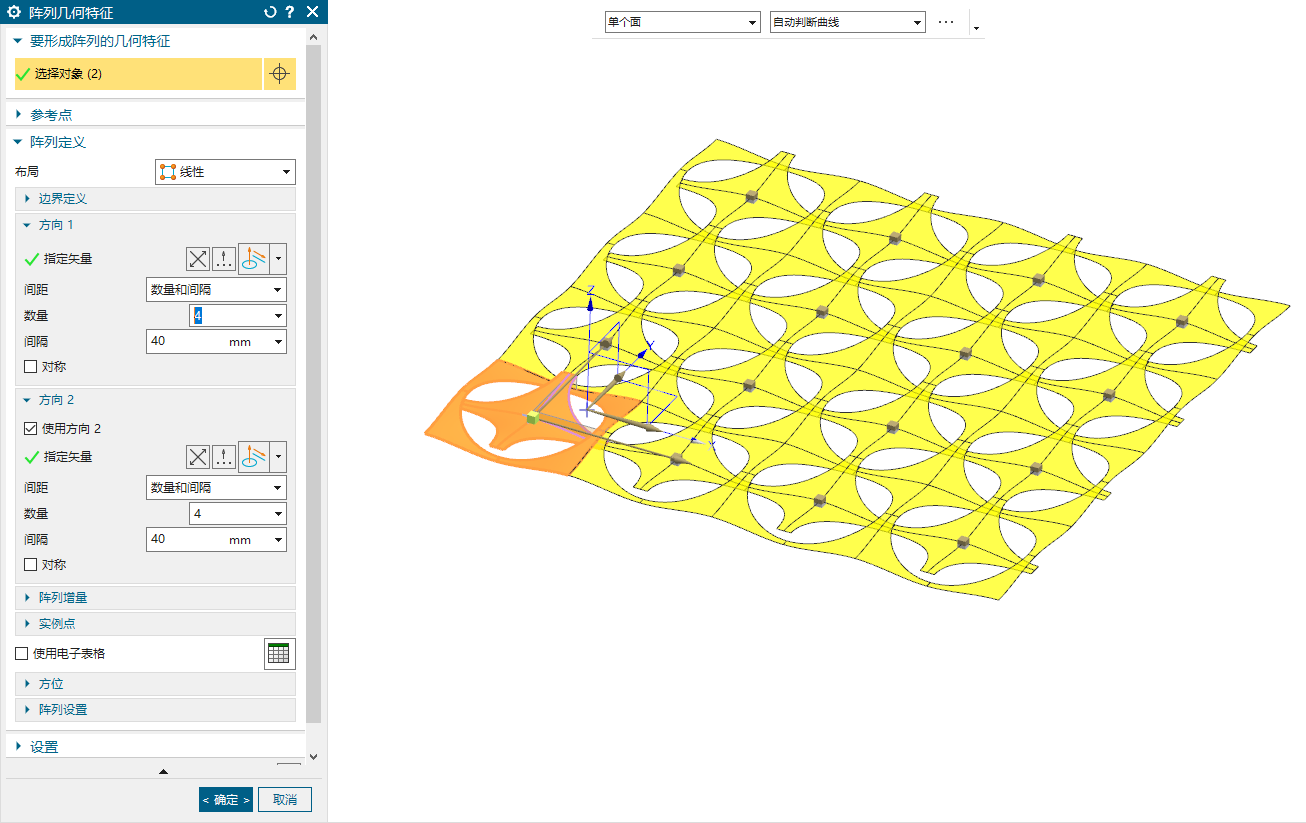This screenshot has height=823, width=1306.
Task: Open 数量 dropdown arrow in 方向 2
Action: coord(277,514)
